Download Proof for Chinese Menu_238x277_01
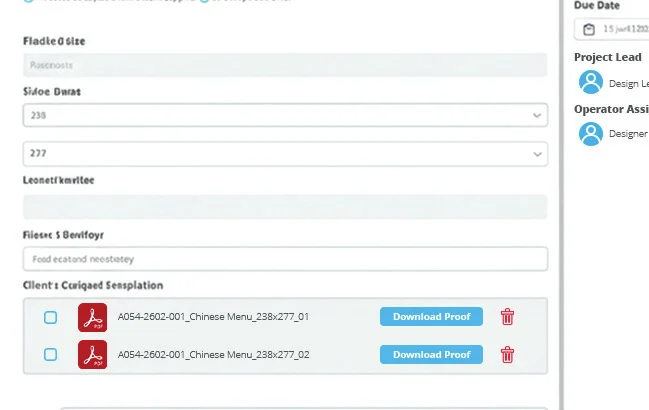Viewport: 649px width, 410px height. tap(431, 316)
